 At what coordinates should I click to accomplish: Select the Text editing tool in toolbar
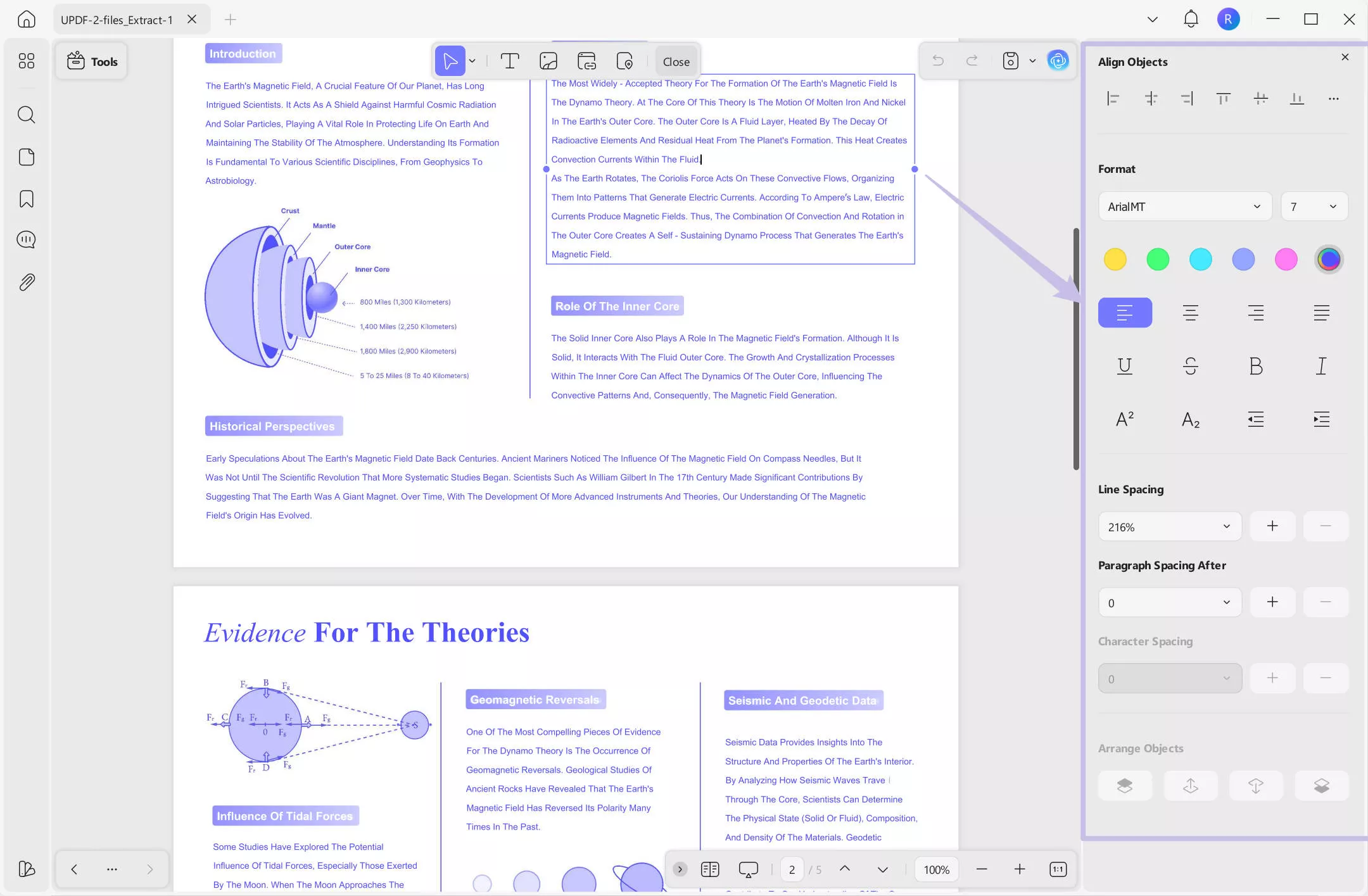(510, 61)
